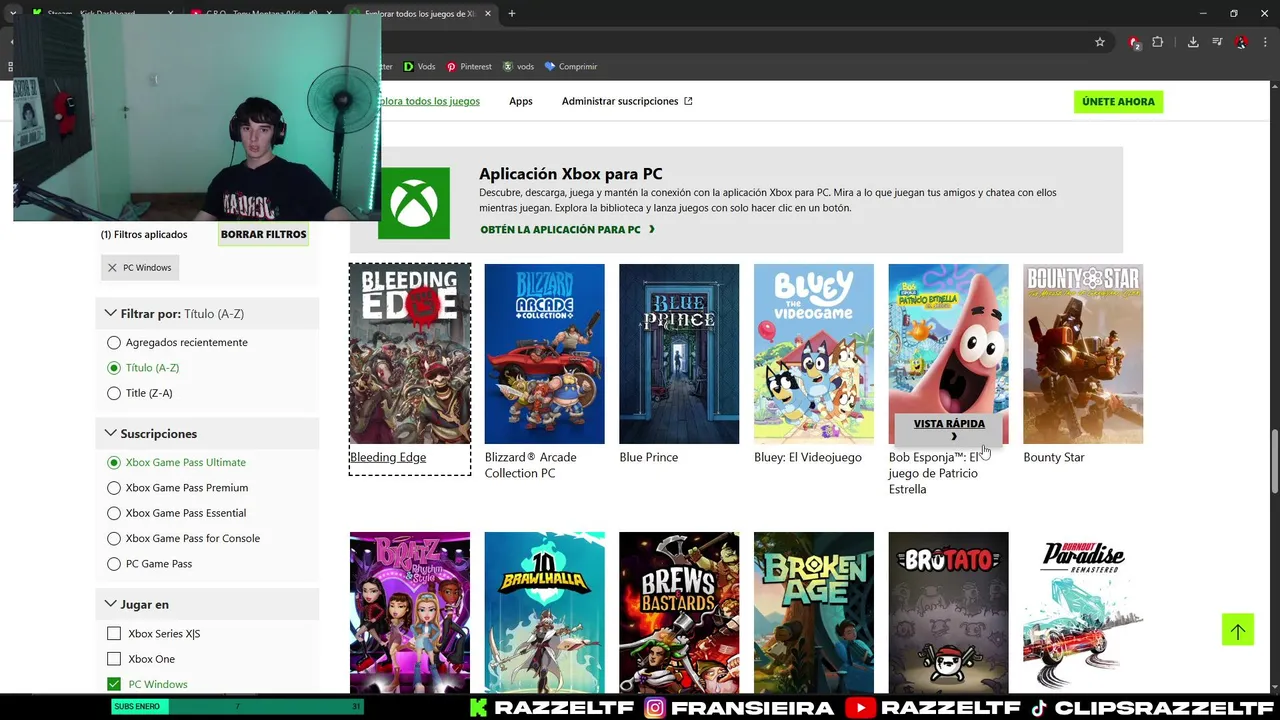Collapse the Jugar en section
Screen dimensions: 1280x720
207,604
